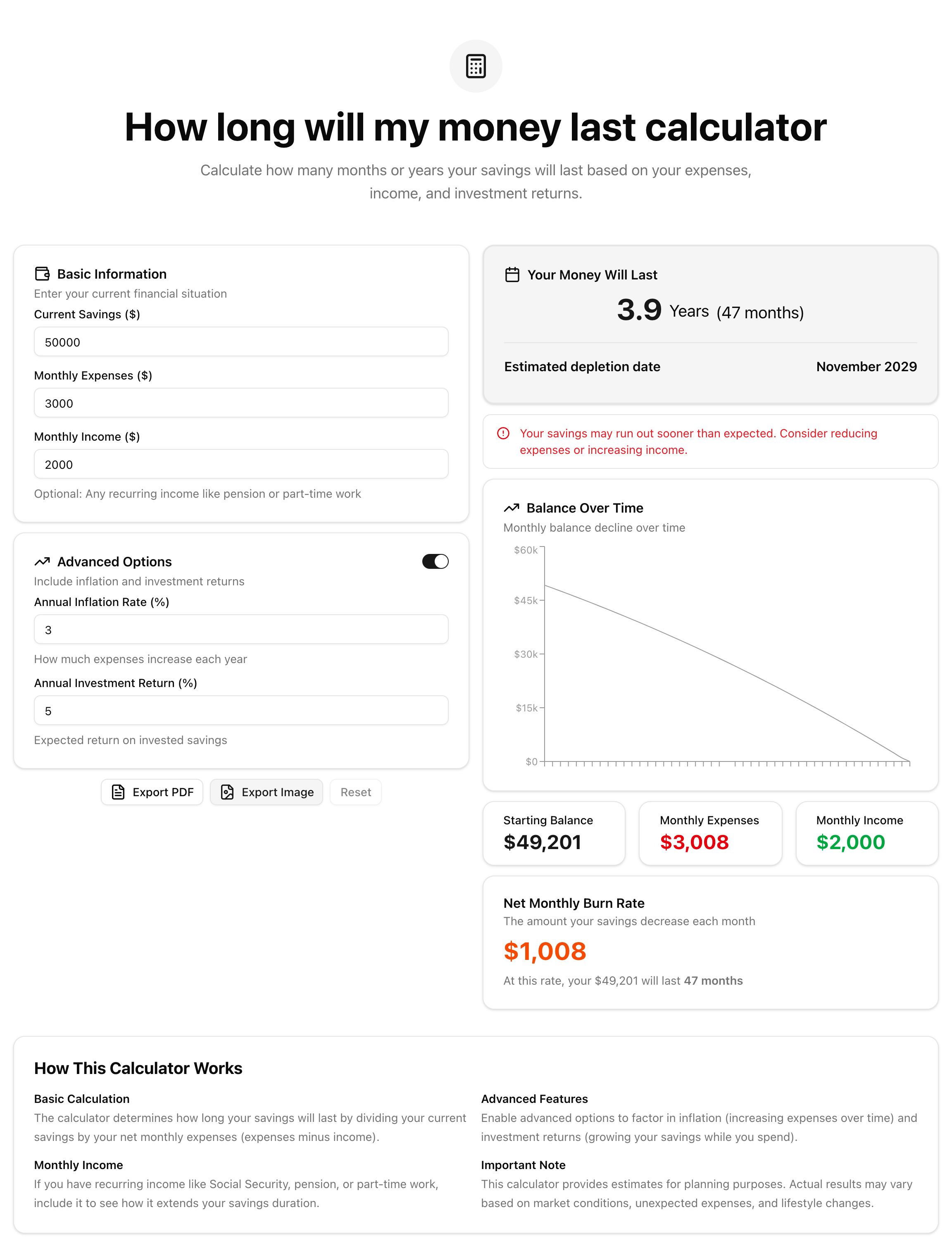Image resolution: width=952 pixels, height=1260 pixels.
Task: Select the Monthly Expenses input field
Action: click(241, 403)
